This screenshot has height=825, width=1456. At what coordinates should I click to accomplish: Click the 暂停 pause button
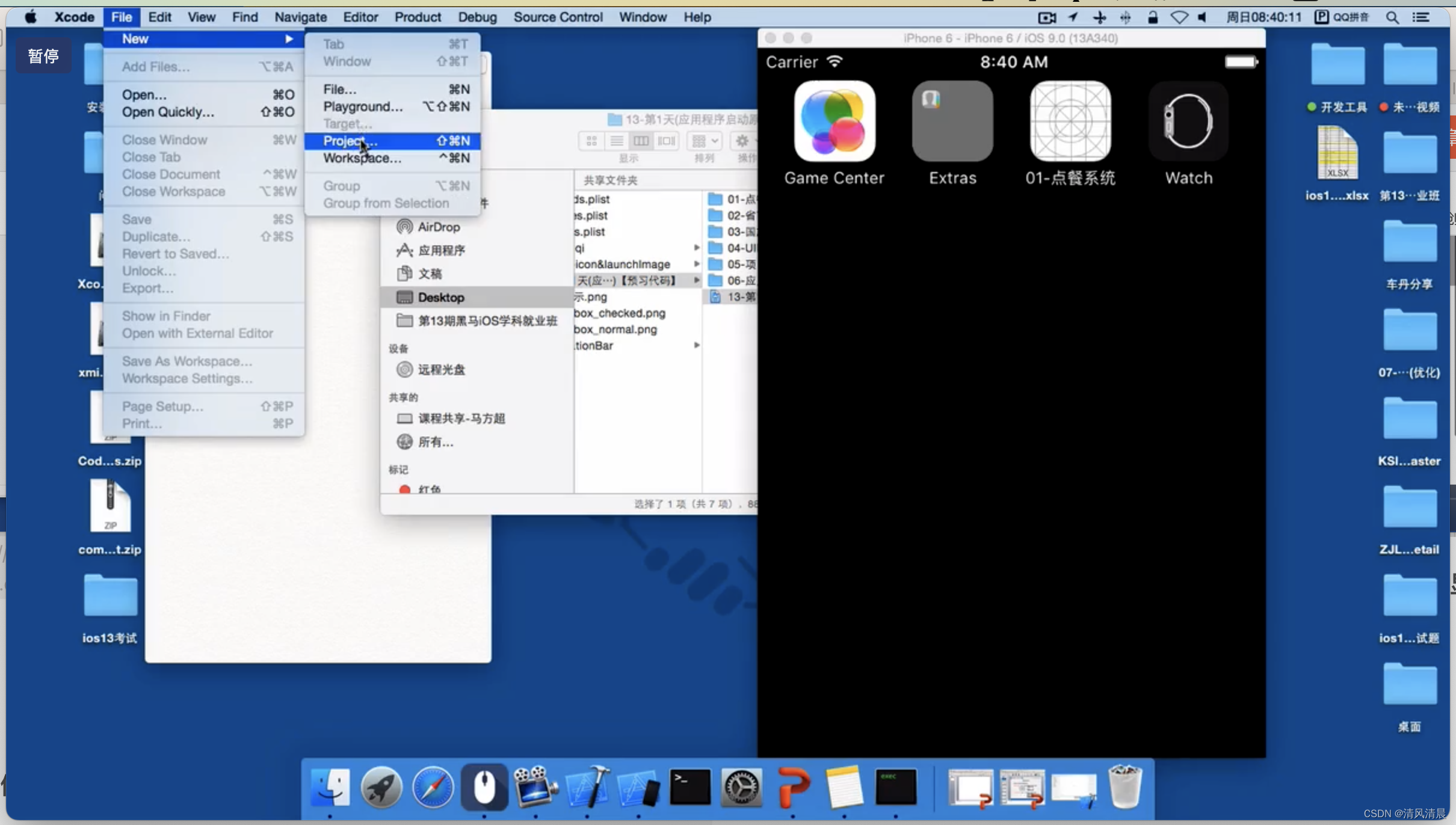tap(43, 56)
